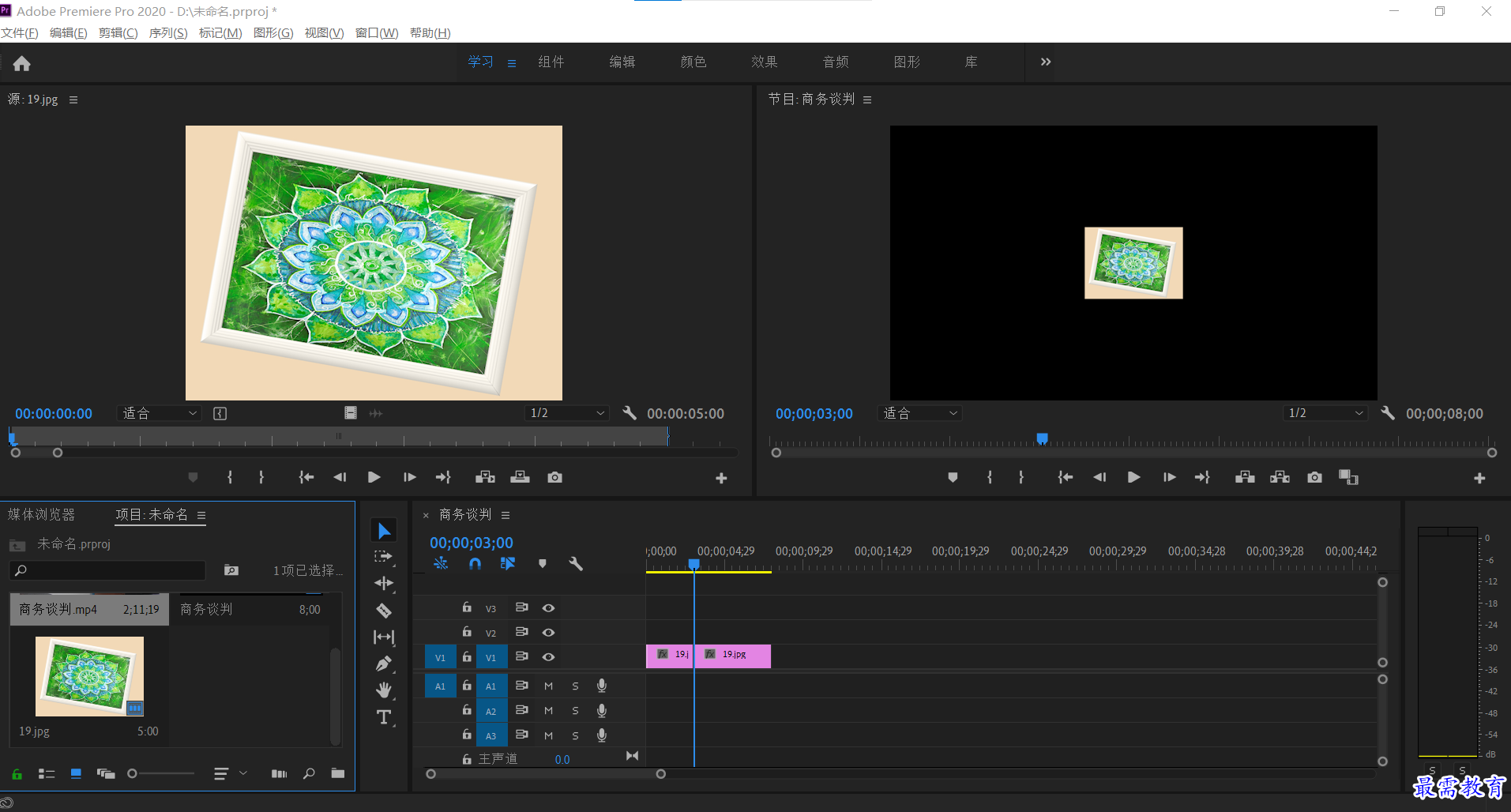Pick the Razor tool
Viewport: 1511px width, 812px height.
[x=384, y=611]
